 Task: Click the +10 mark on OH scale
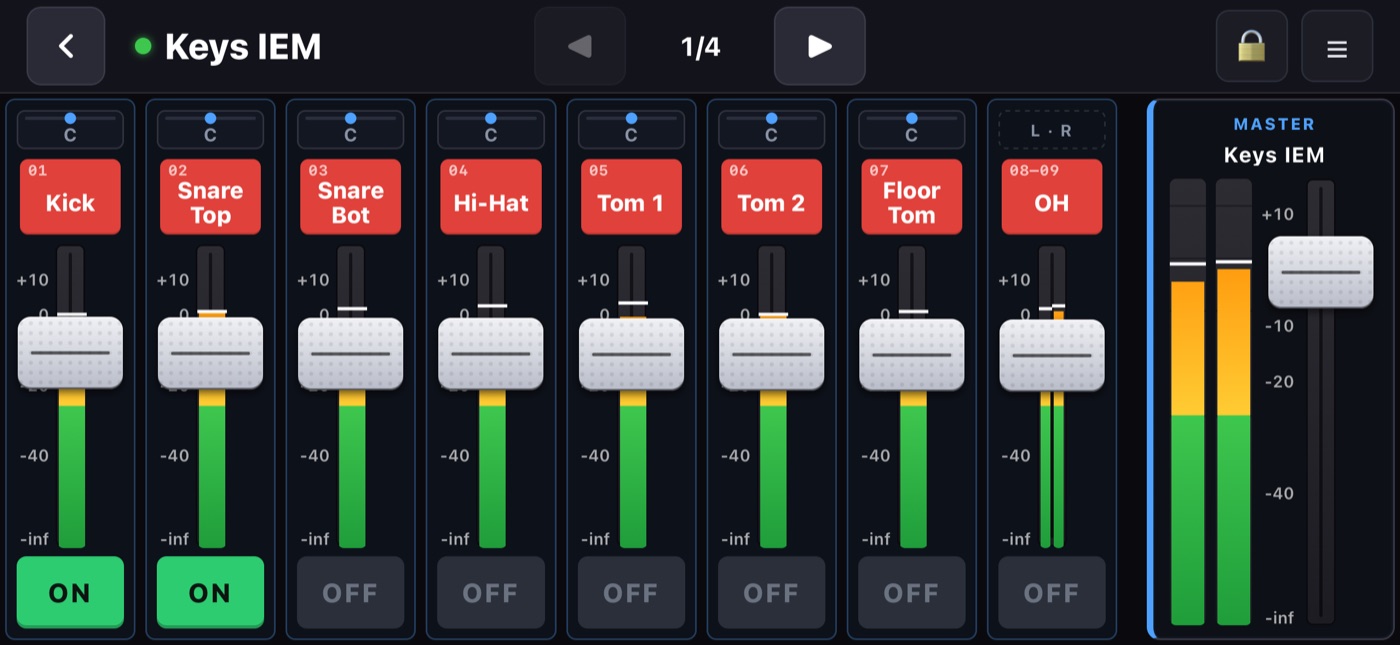1014,279
